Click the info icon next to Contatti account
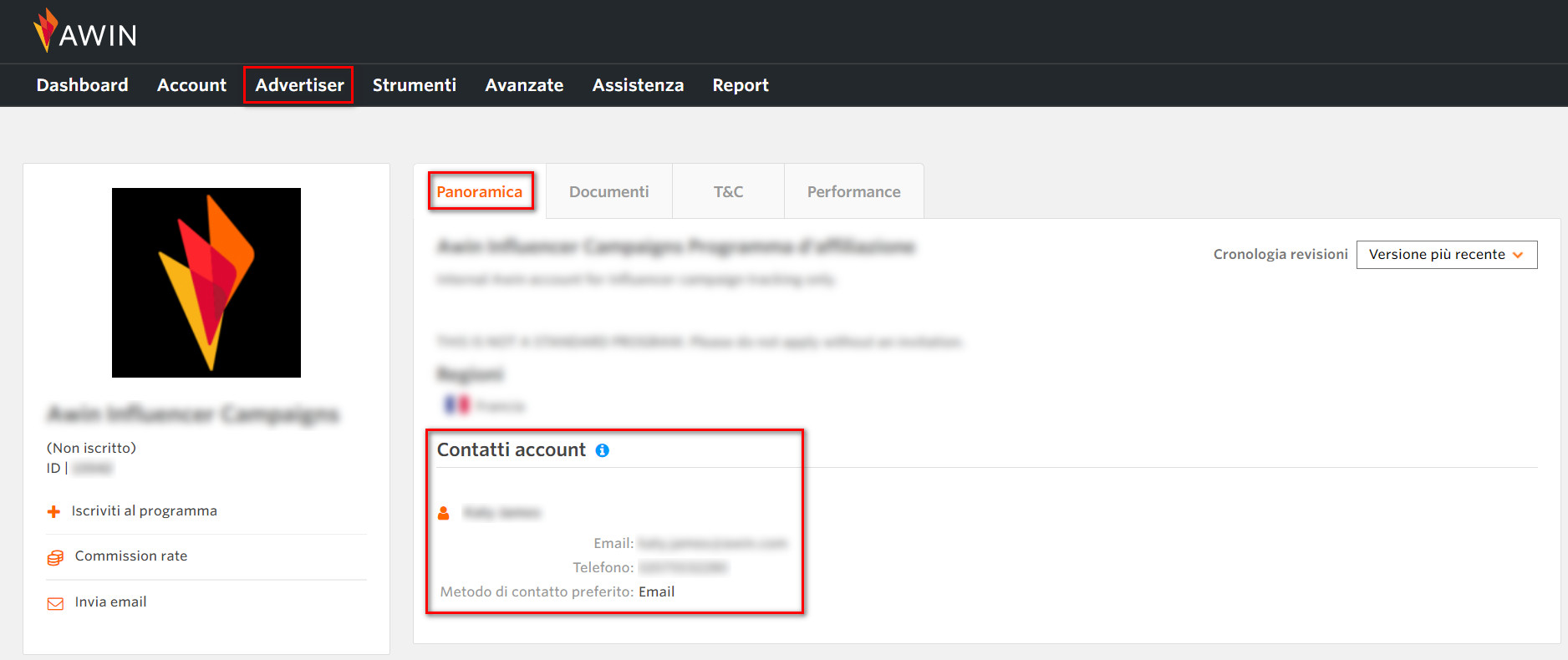Image resolution: width=1568 pixels, height=660 pixels. (602, 450)
